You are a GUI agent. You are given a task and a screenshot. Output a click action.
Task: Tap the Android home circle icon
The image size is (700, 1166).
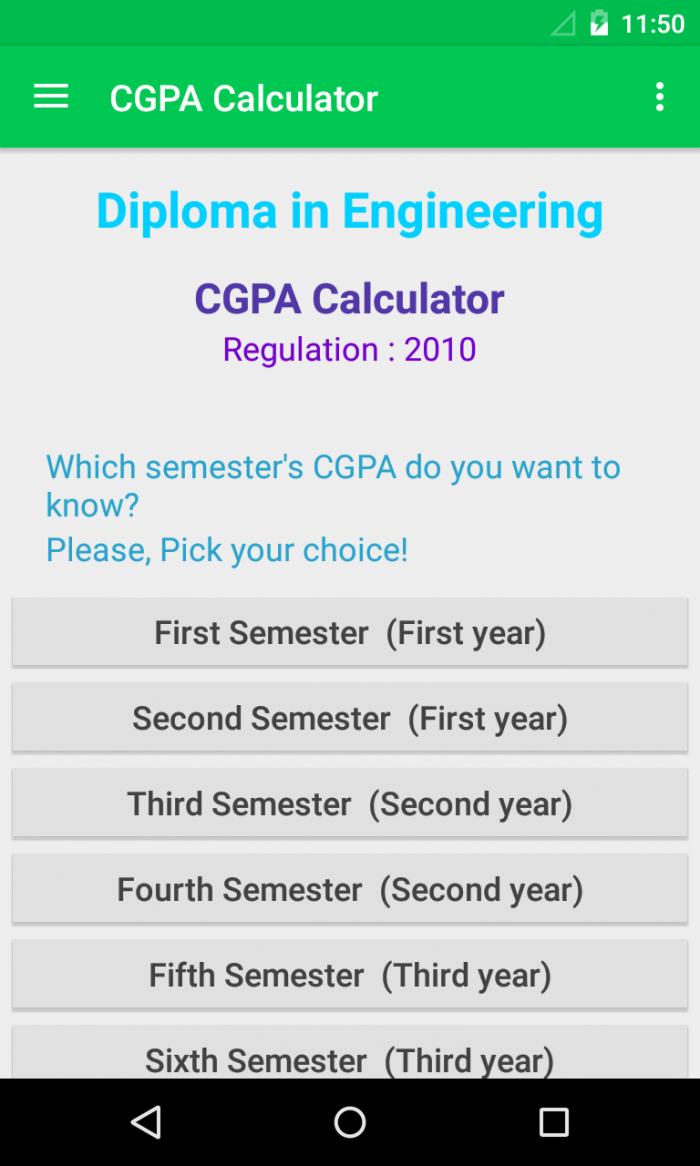[350, 1121]
